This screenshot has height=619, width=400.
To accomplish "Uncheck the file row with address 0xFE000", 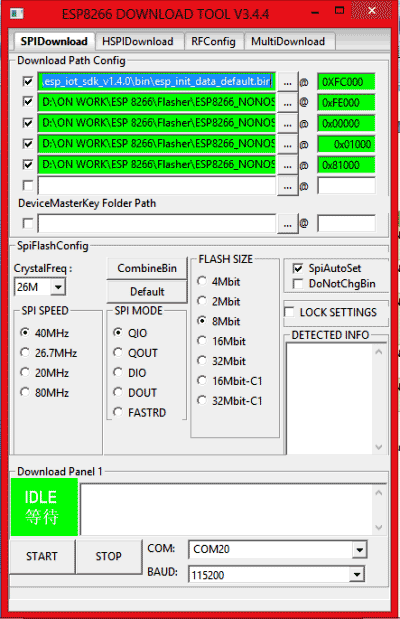I will point(28,102).
